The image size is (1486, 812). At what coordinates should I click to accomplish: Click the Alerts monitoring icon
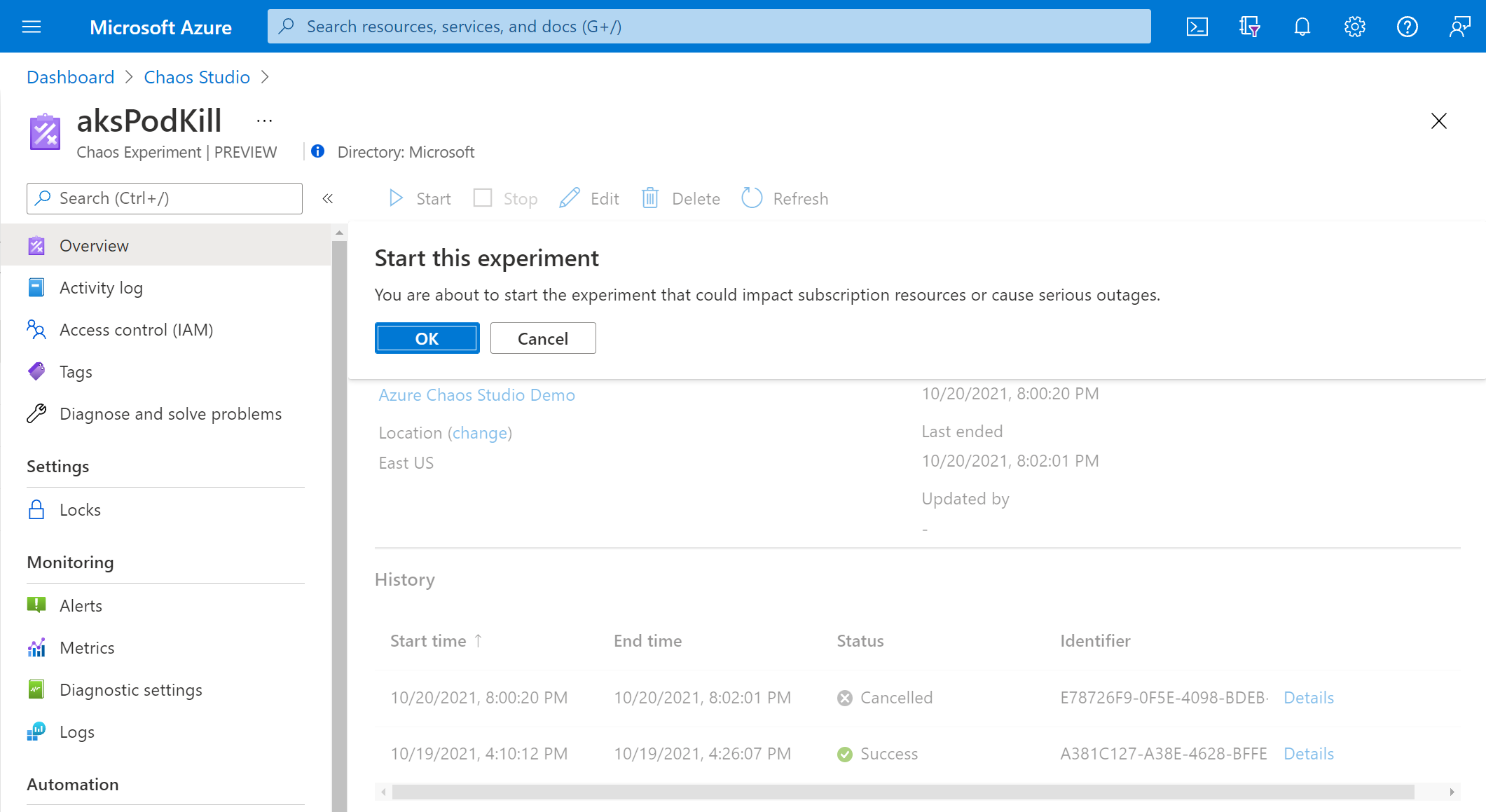point(37,604)
